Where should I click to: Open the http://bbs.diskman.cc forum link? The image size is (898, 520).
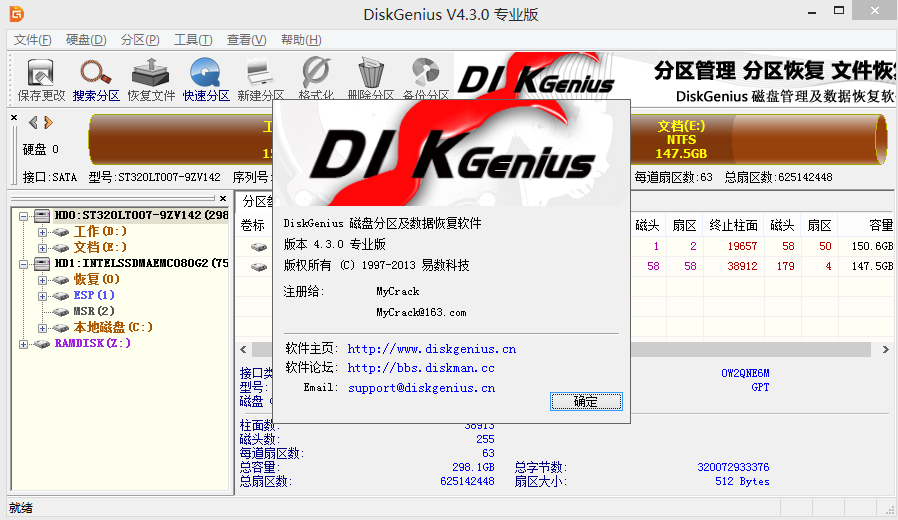[421, 368]
